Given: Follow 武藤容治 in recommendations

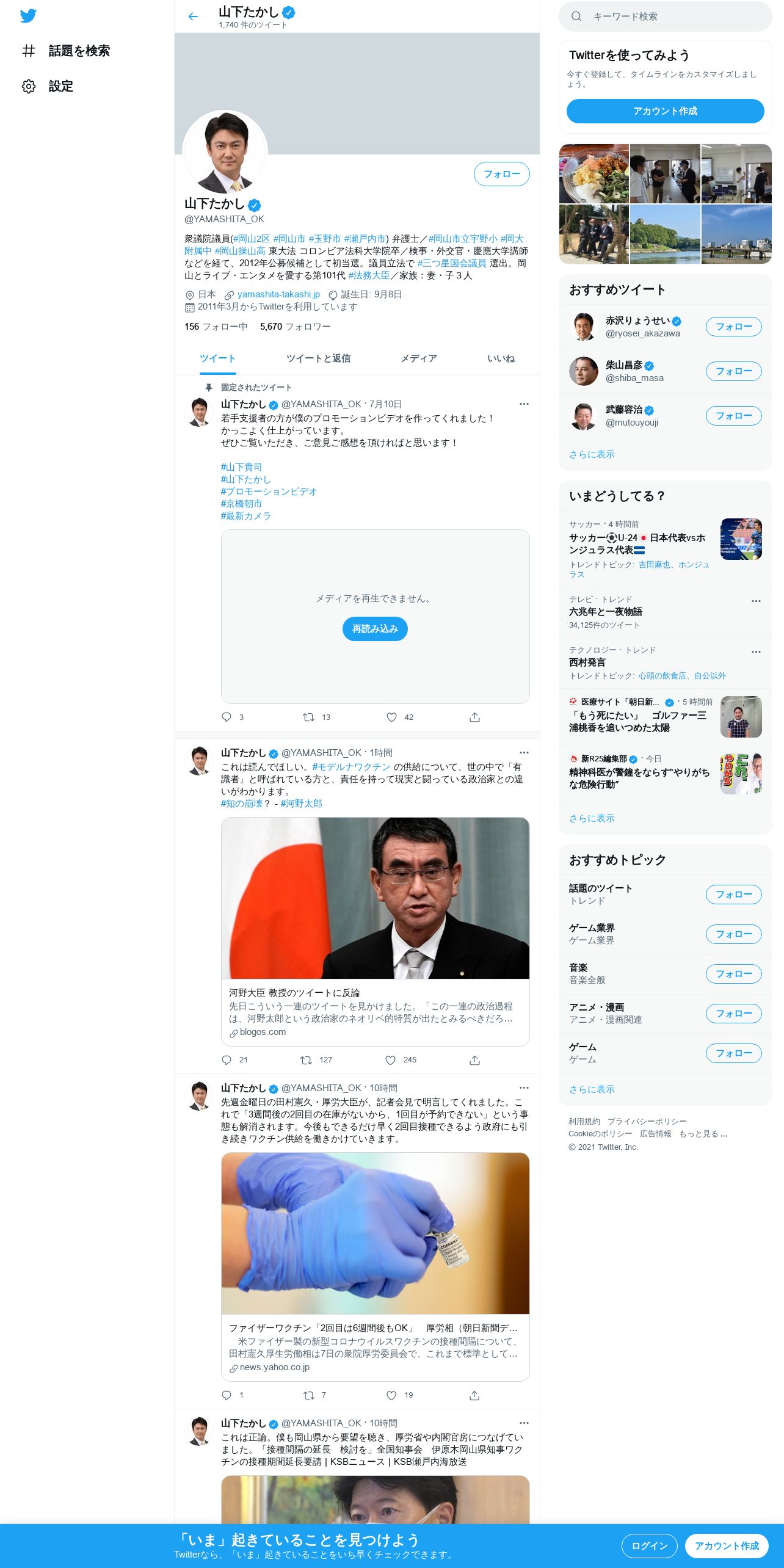Looking at the screenshot, I should tap(734, 416).
